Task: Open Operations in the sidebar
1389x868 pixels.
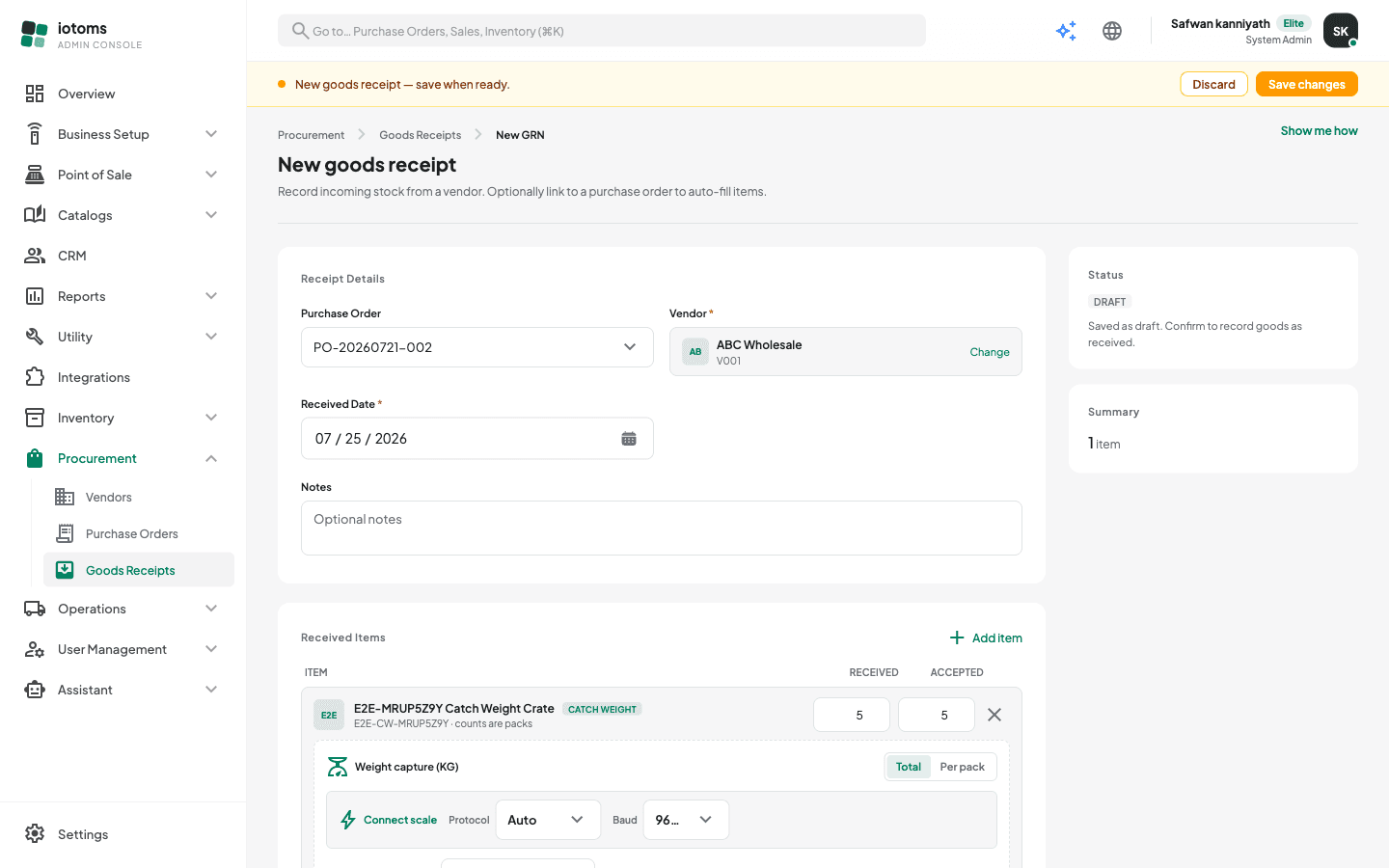Action: coord(123,609)
